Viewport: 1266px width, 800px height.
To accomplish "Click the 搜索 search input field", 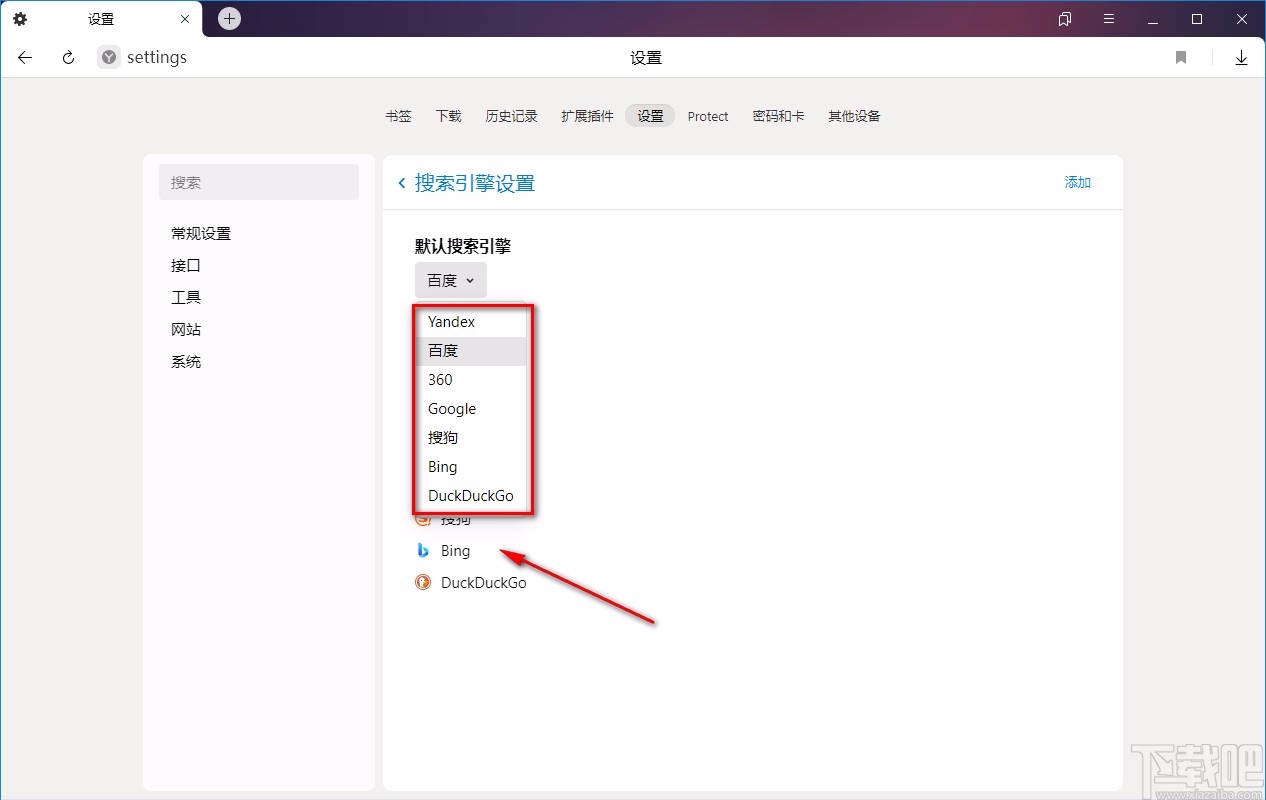I will (259, 182).
